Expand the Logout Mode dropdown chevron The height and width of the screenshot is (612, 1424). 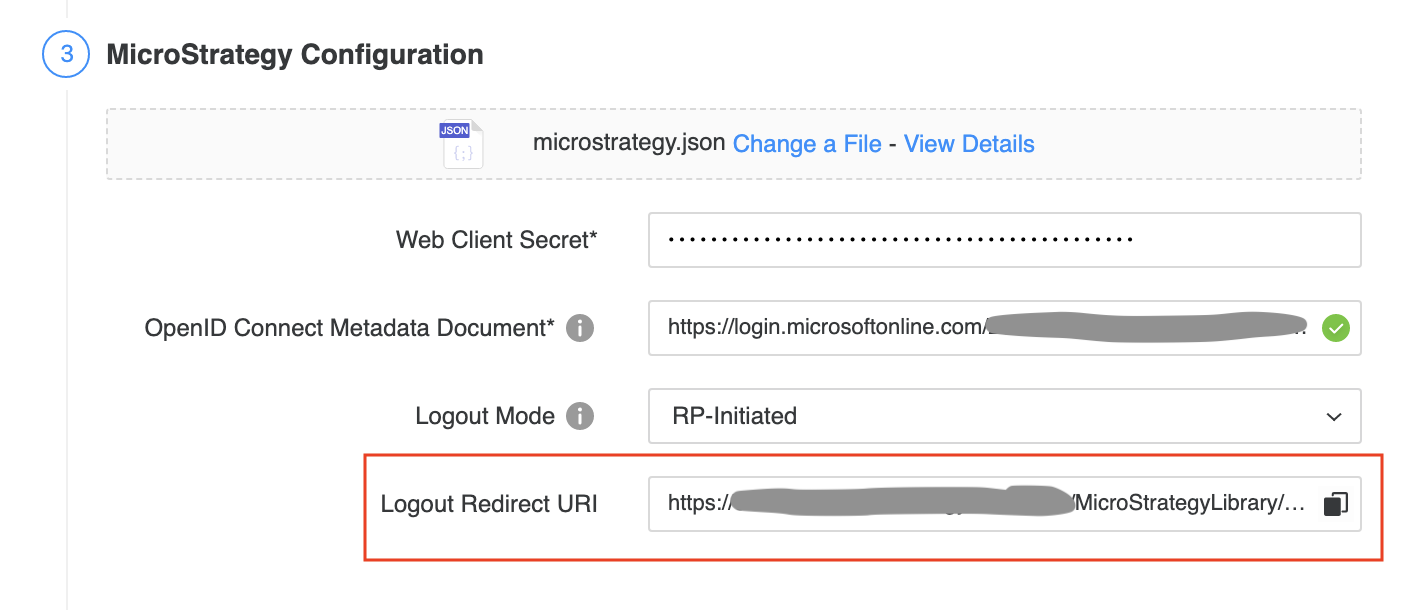(1333, 416)
